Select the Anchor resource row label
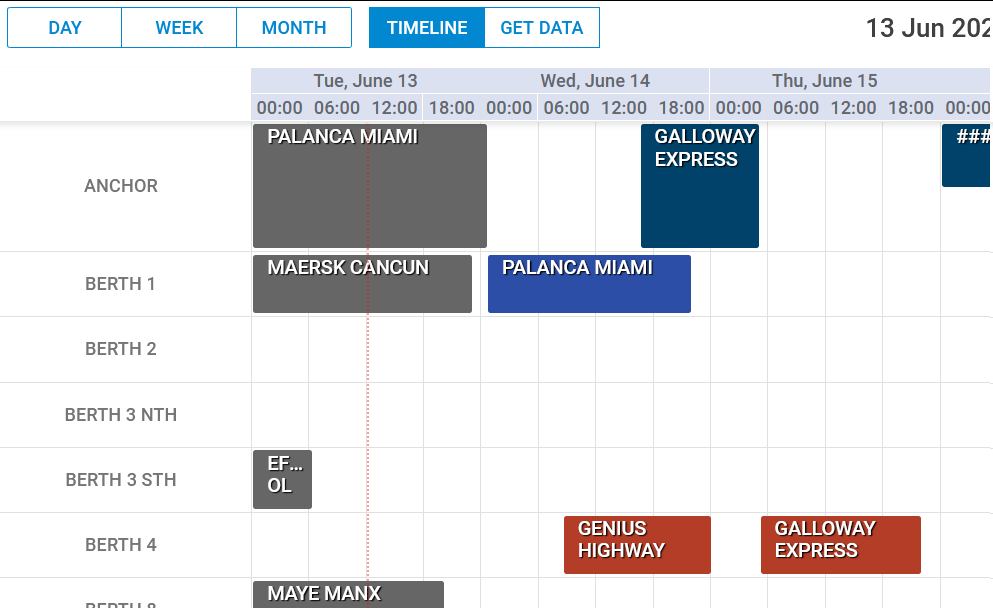 [x=121, y=186]
